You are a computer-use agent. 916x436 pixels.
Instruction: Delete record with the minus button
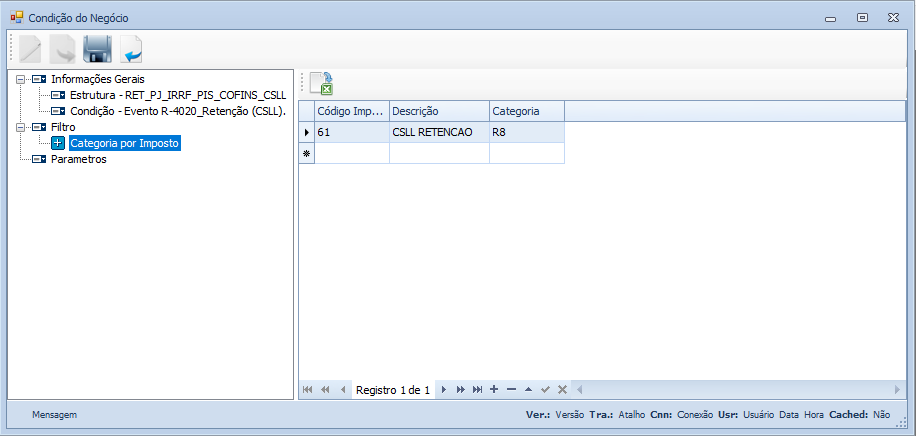point(511,390)
